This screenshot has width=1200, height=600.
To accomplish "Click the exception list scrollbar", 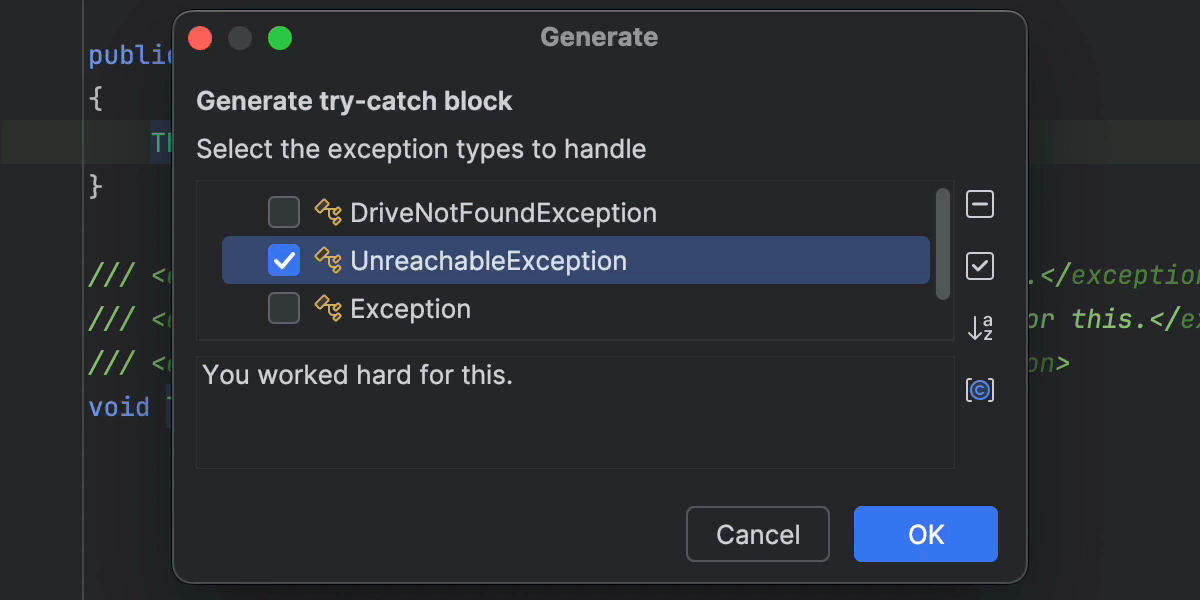I will pos(942,243).
